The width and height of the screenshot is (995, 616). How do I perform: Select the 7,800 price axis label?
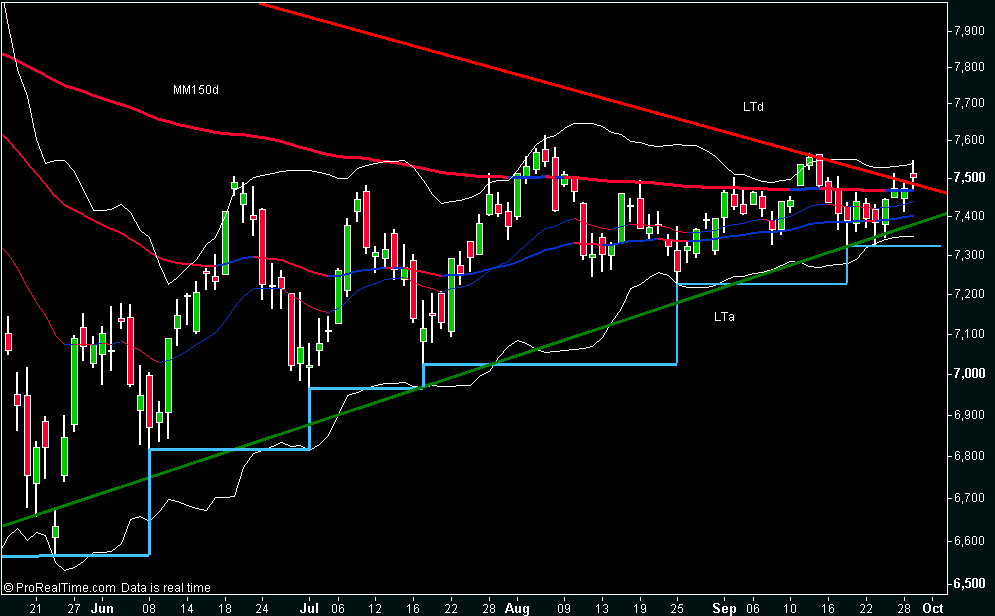[x=969, y=67]
